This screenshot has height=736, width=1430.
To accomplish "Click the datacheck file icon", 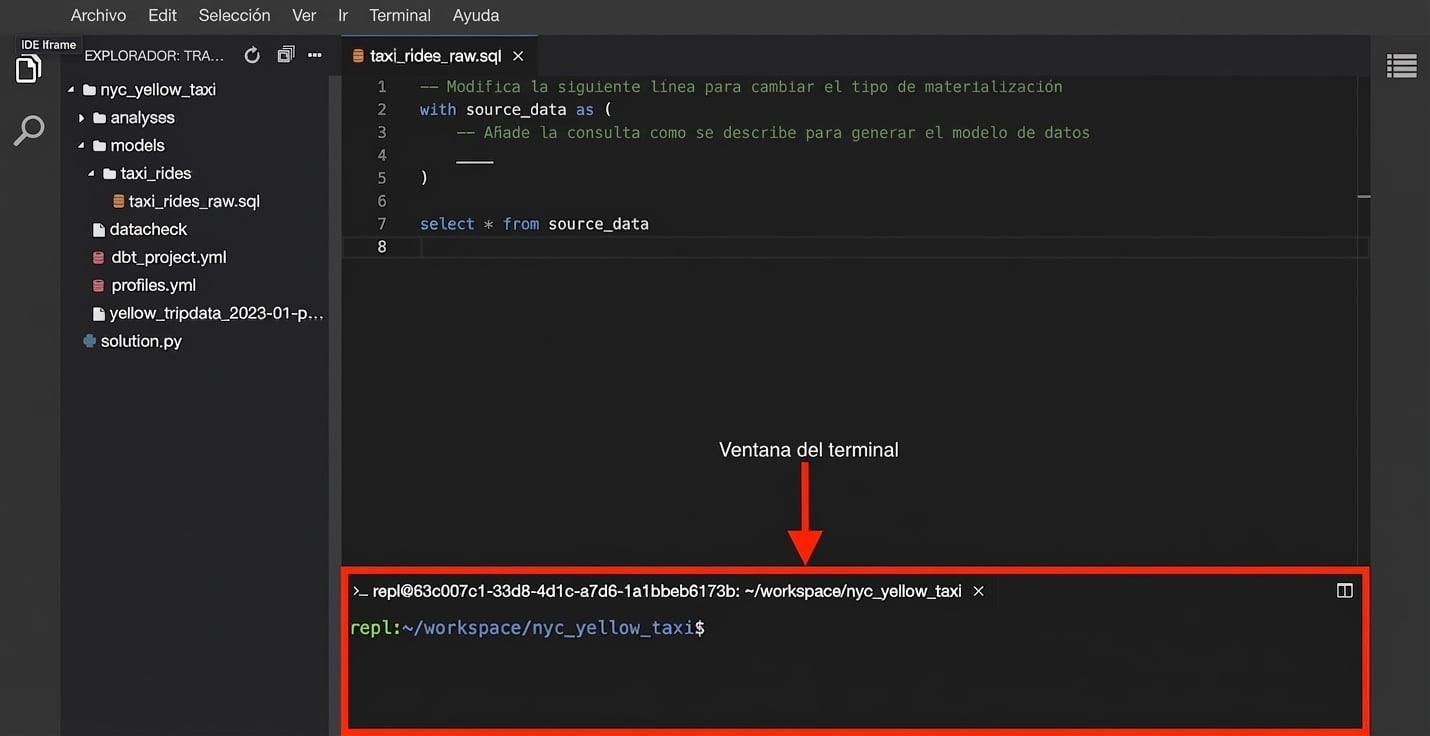I will (98, 229).
